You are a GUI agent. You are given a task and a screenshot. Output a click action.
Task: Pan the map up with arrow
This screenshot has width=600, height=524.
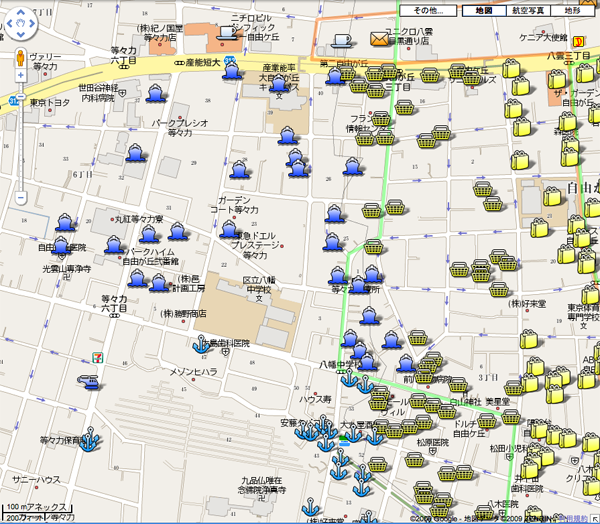point(21,11)
